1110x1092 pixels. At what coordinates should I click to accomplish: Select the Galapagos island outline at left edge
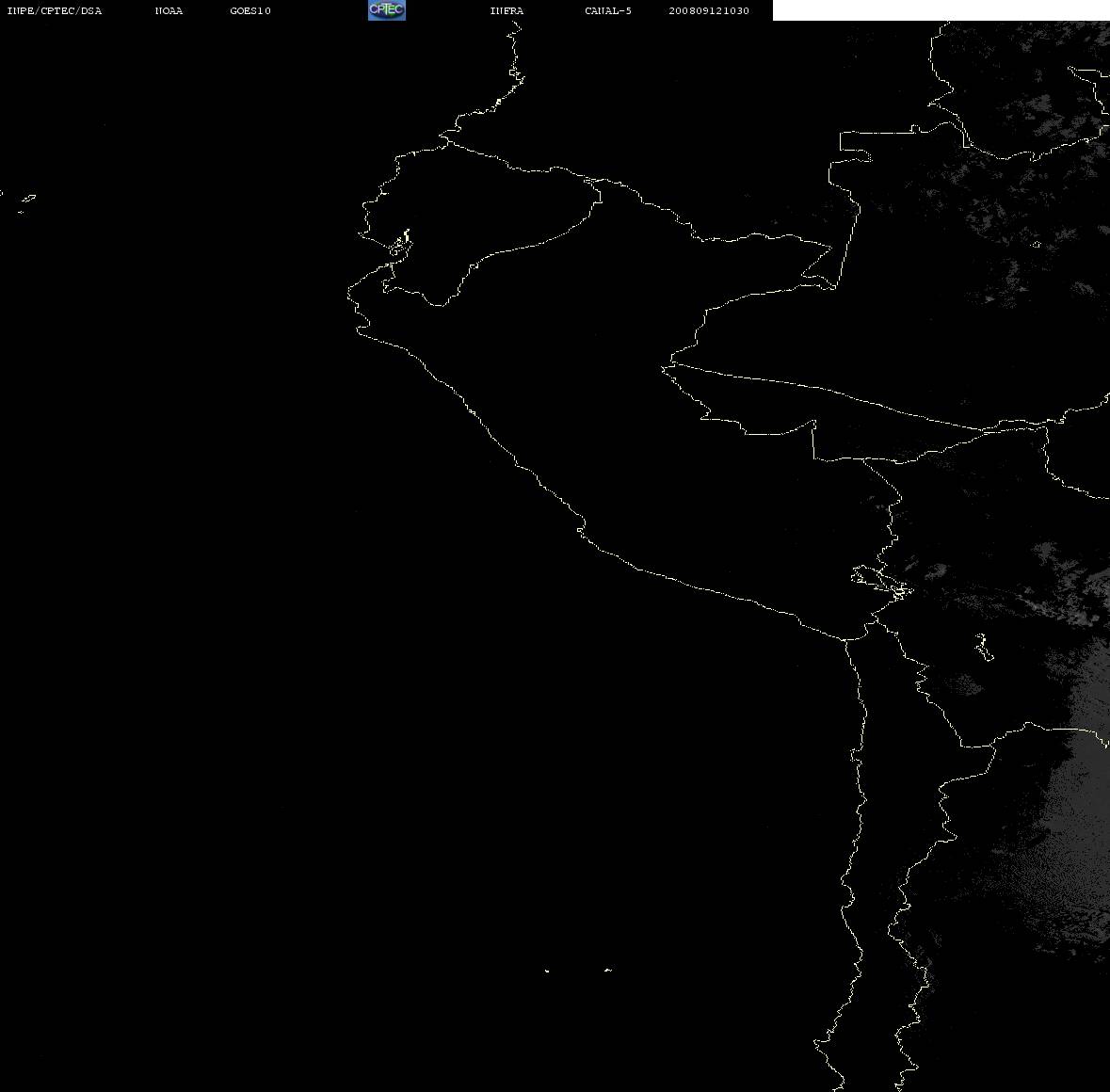pyautogui.click(x=27, y=203)
